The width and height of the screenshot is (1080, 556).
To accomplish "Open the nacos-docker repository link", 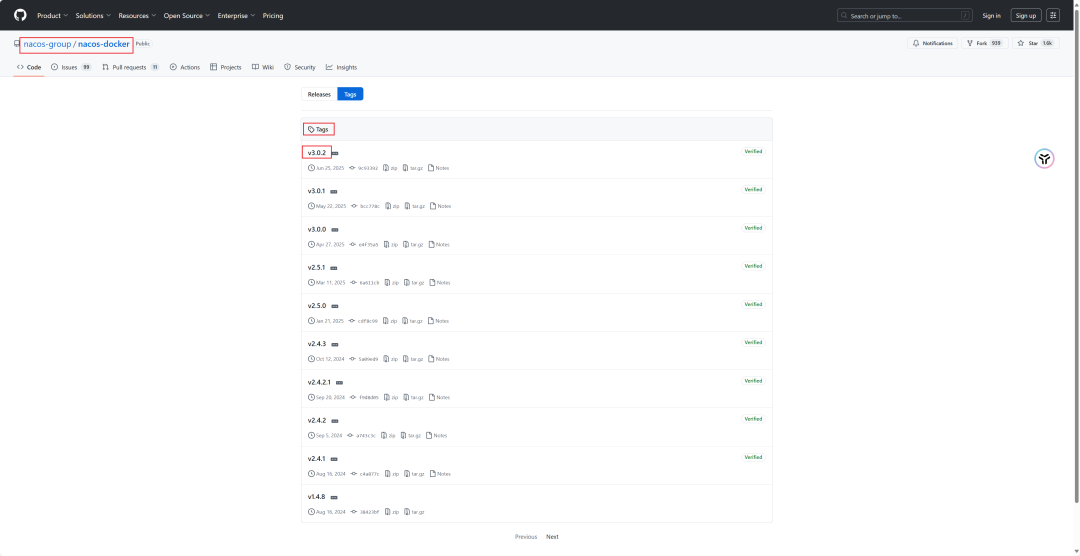I will click(x=103, y=44).
